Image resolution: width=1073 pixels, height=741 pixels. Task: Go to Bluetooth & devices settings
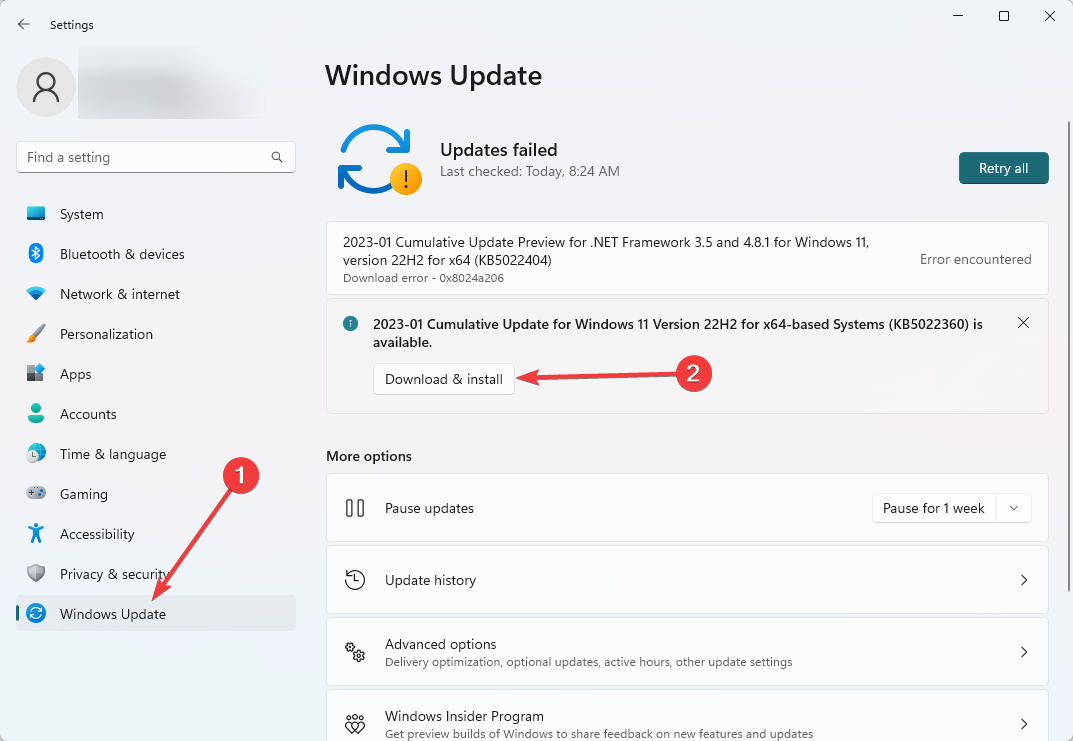[x=156, y=254]
